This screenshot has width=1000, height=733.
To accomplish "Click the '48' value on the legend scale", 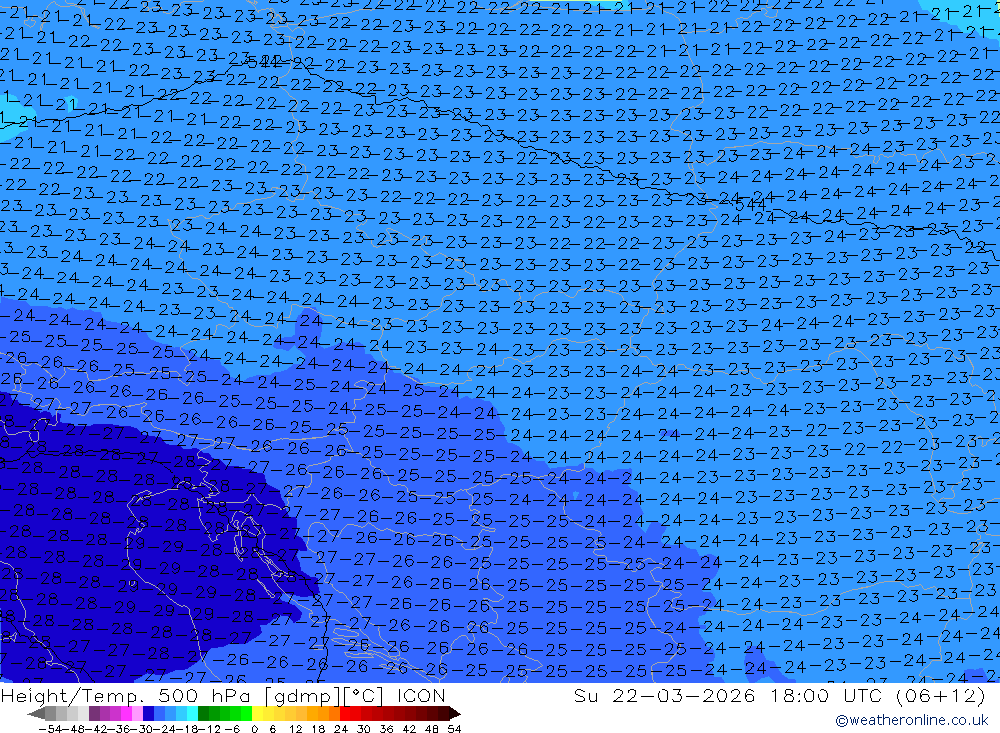I will click(x=432, y=729).
